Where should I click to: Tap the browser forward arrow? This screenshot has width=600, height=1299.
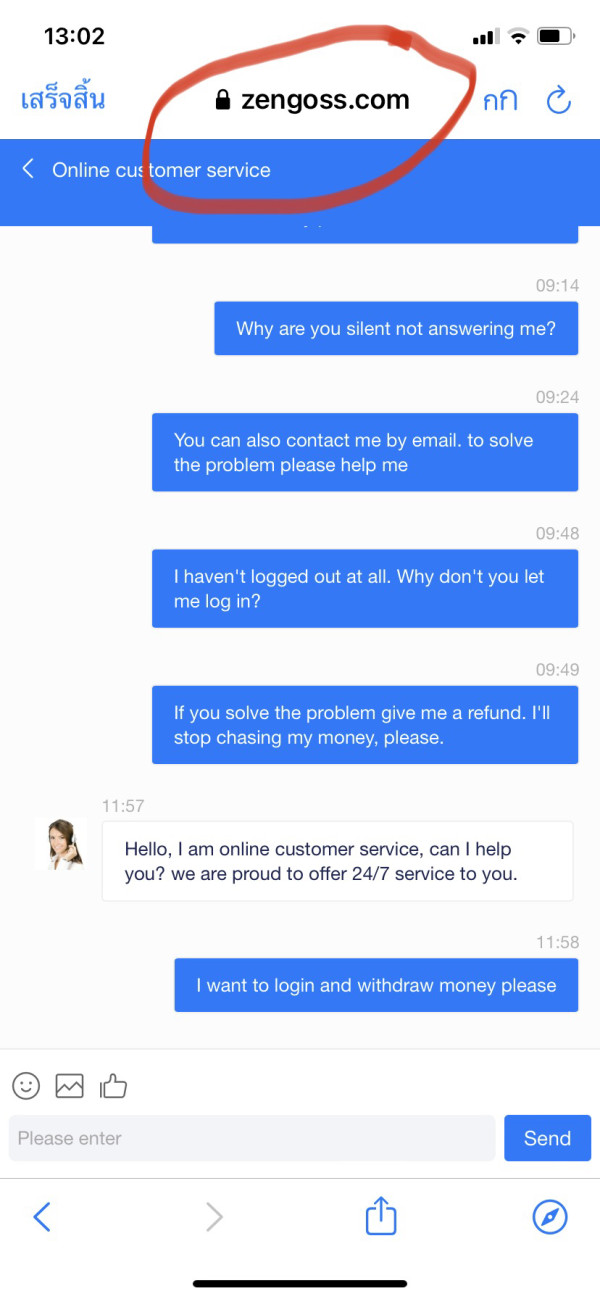213,1217
